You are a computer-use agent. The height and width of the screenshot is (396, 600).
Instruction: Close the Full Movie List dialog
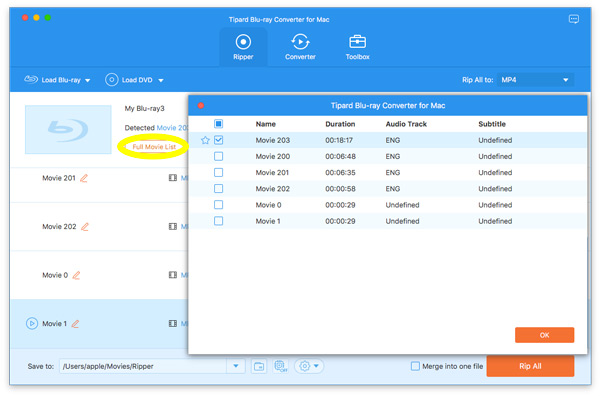click(201, 106)
